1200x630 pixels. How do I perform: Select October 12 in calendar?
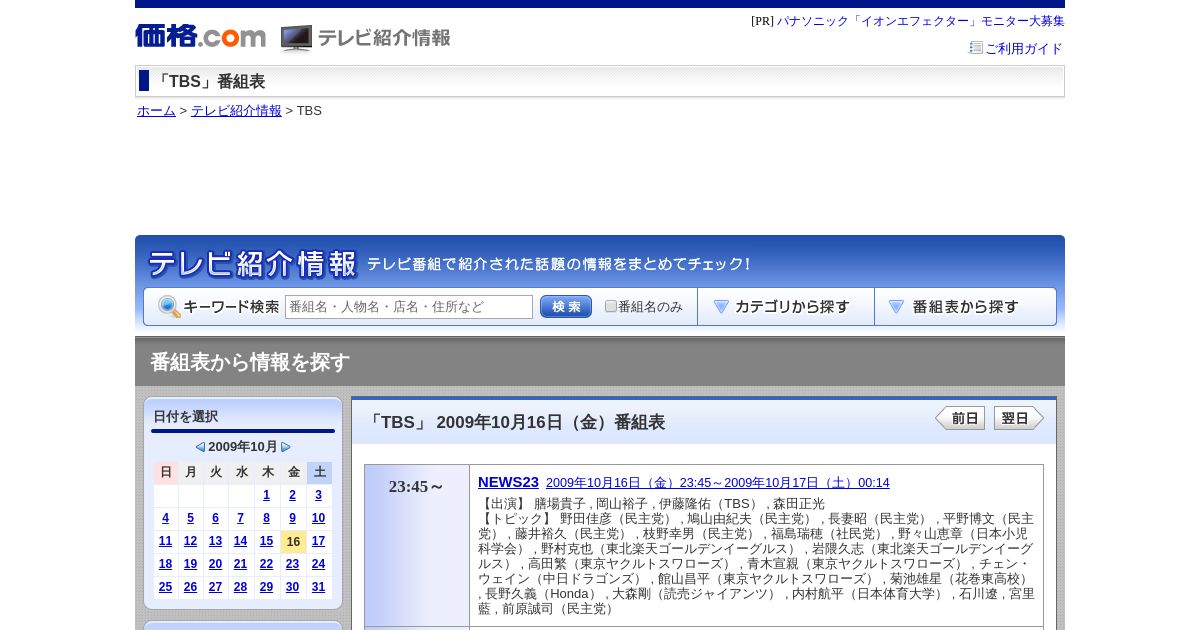coord(191,541)
